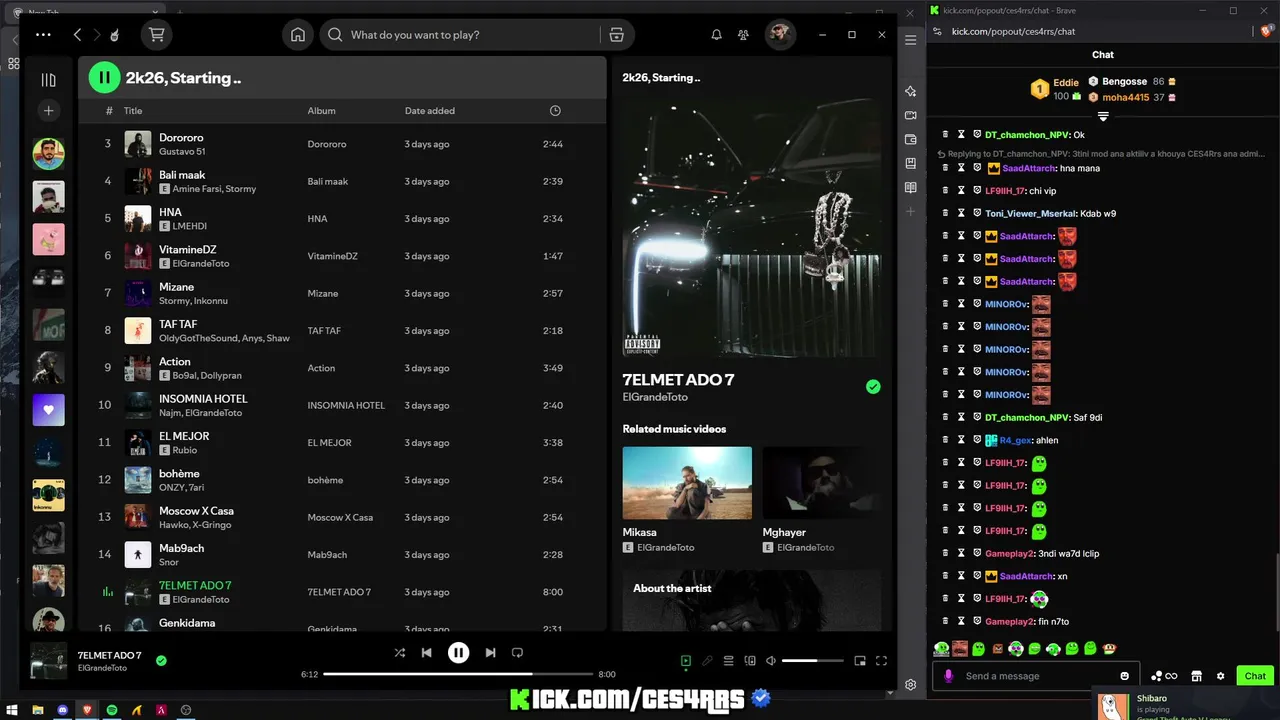Adjust the volume slider

tap(813, 661)
